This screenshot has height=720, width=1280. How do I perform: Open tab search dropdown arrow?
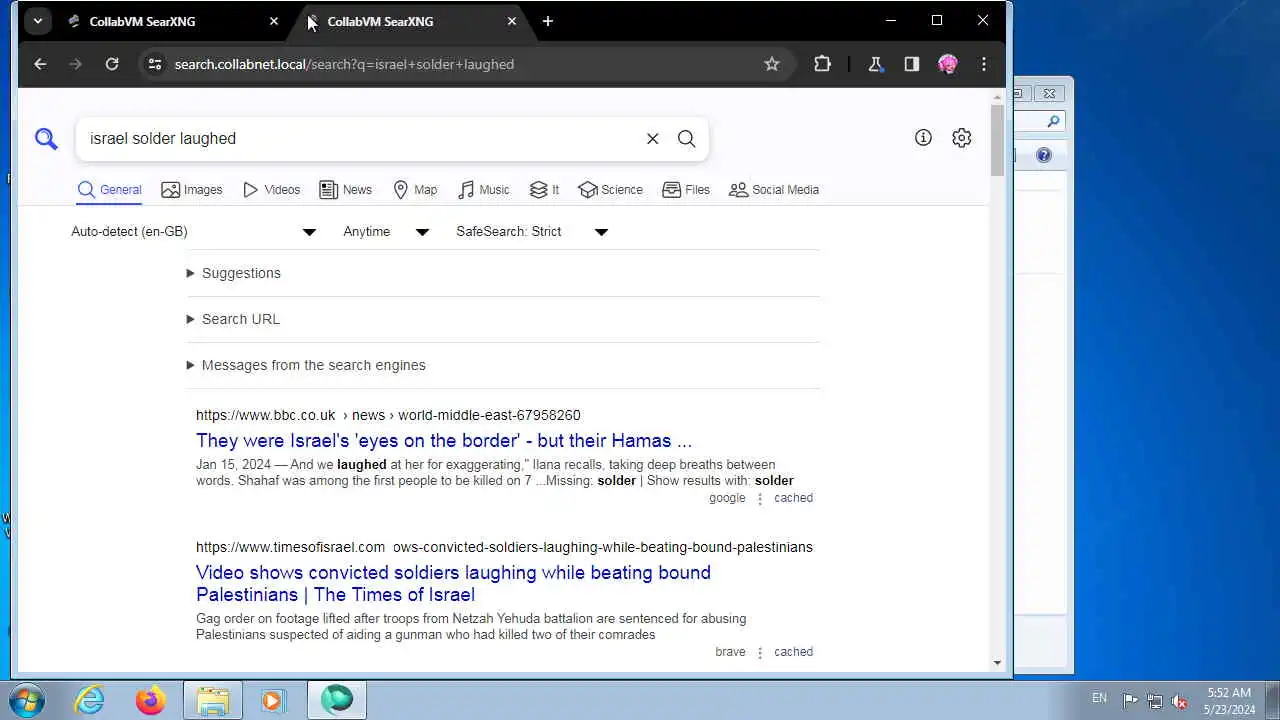pos(37,21)
